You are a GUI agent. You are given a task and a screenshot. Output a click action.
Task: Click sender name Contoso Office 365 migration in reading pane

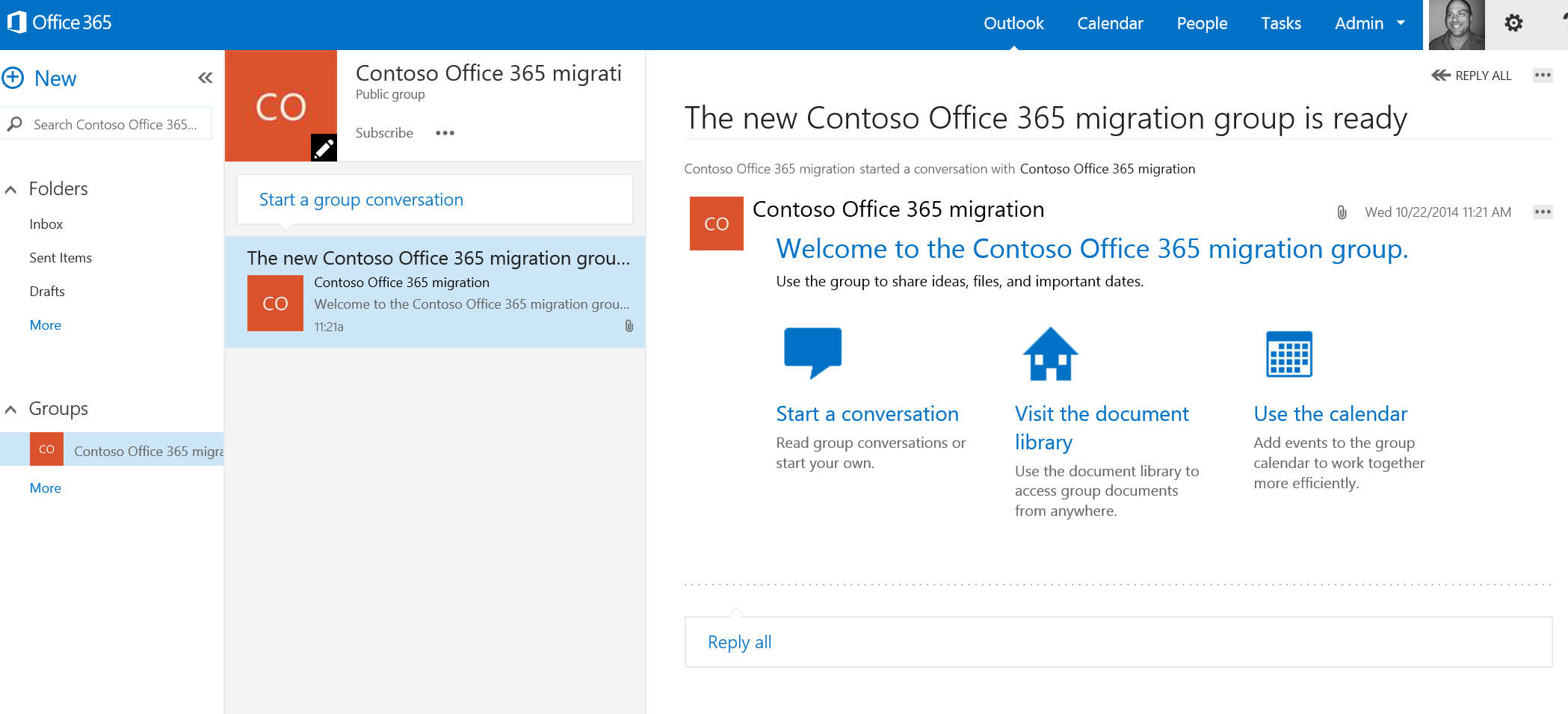pos(898,209)
